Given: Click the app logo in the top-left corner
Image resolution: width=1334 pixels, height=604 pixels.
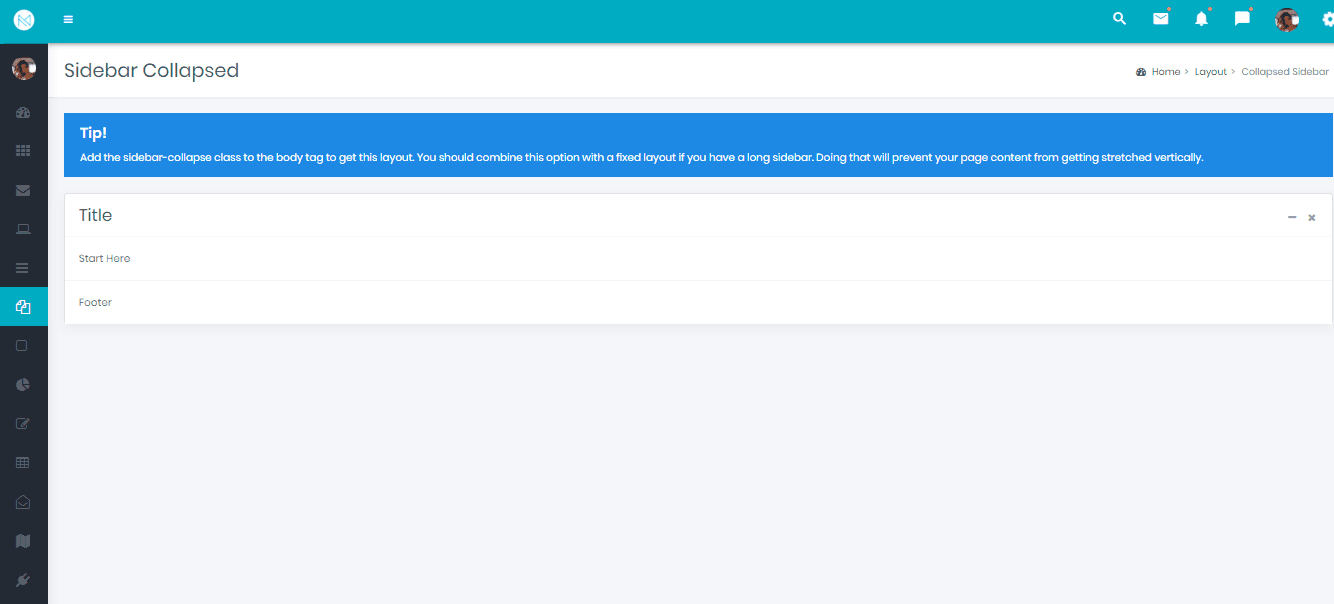Looking at the screenshot, I should (x=24, y=19).
